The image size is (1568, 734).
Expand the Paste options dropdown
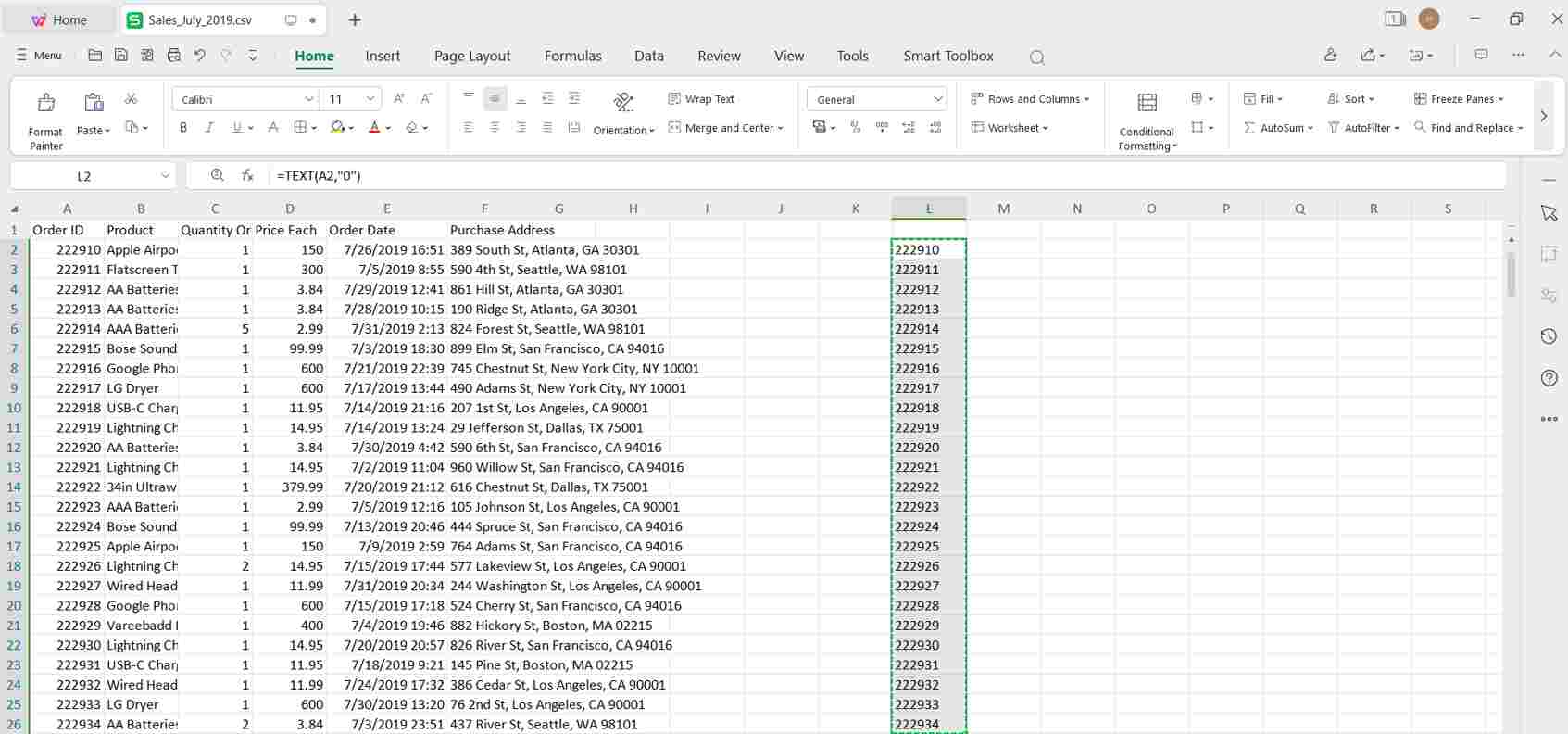pos(93,131)
